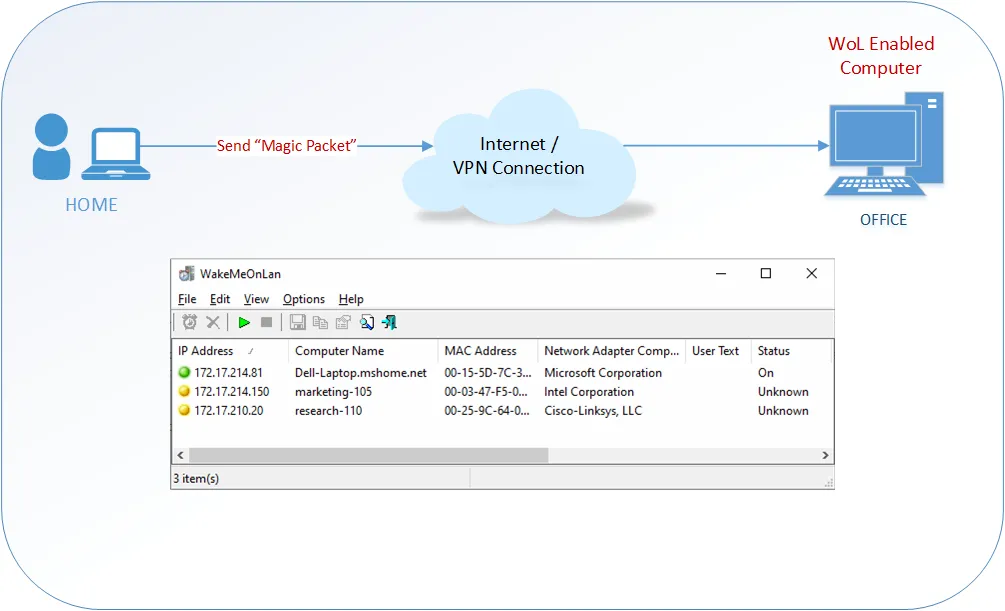This screenshot has width=1005, height=611.
Task: Click the Save Selected Items floppy icon
Action: click(x=297, y=322)
